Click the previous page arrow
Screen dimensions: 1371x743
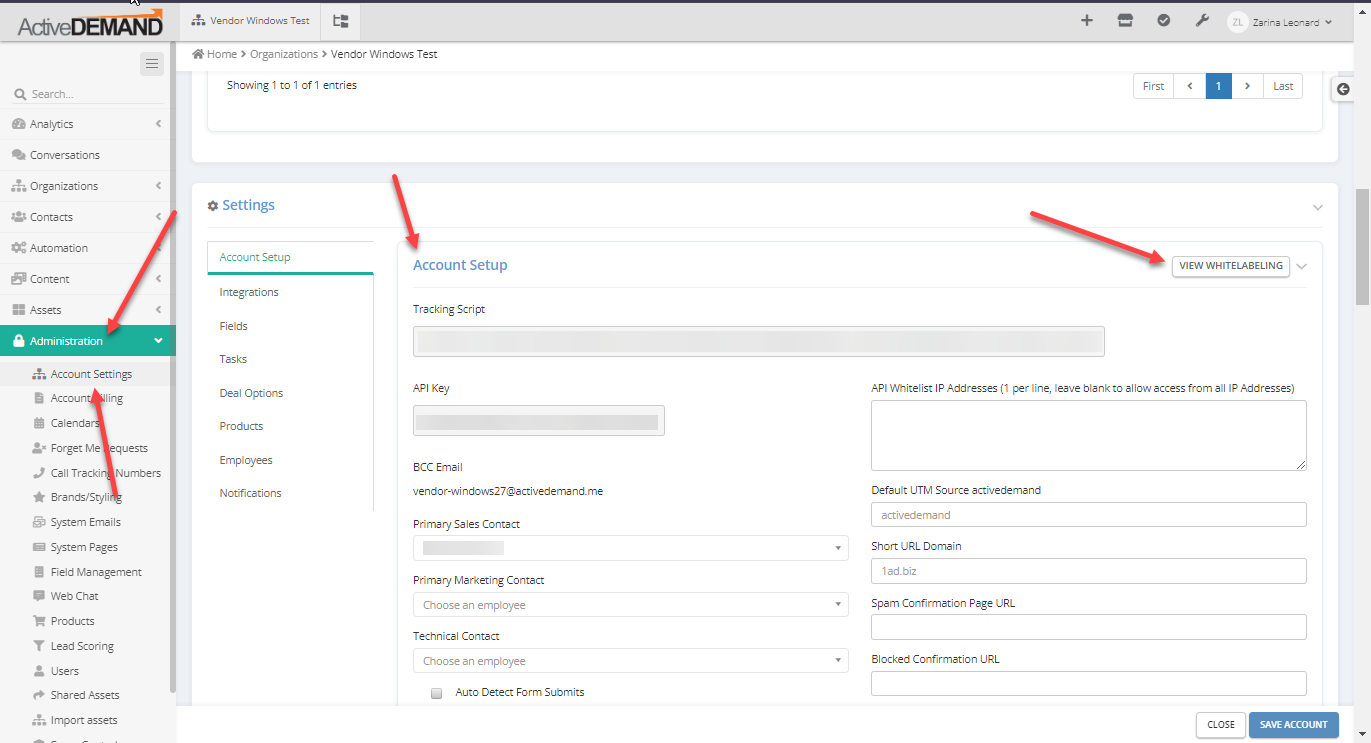[x=1189, y=86]
